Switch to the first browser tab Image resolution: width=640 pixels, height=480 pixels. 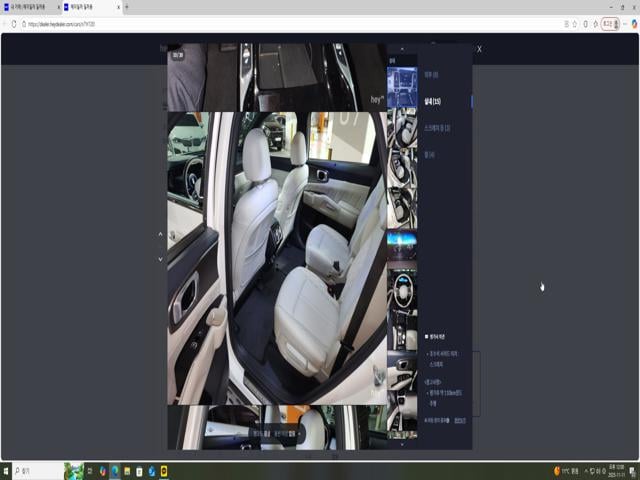point(29,7)
